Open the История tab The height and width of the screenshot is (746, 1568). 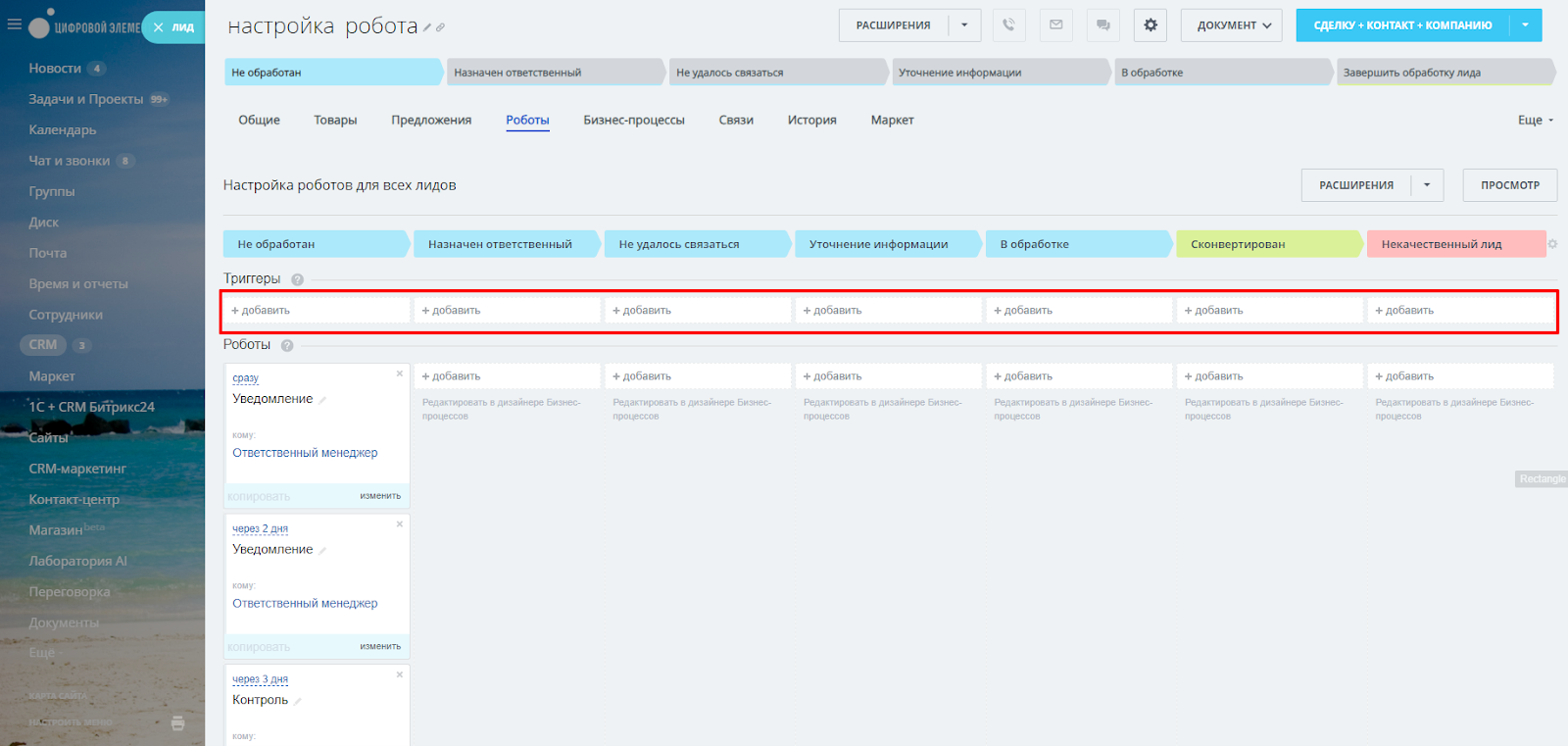[811, 121]
